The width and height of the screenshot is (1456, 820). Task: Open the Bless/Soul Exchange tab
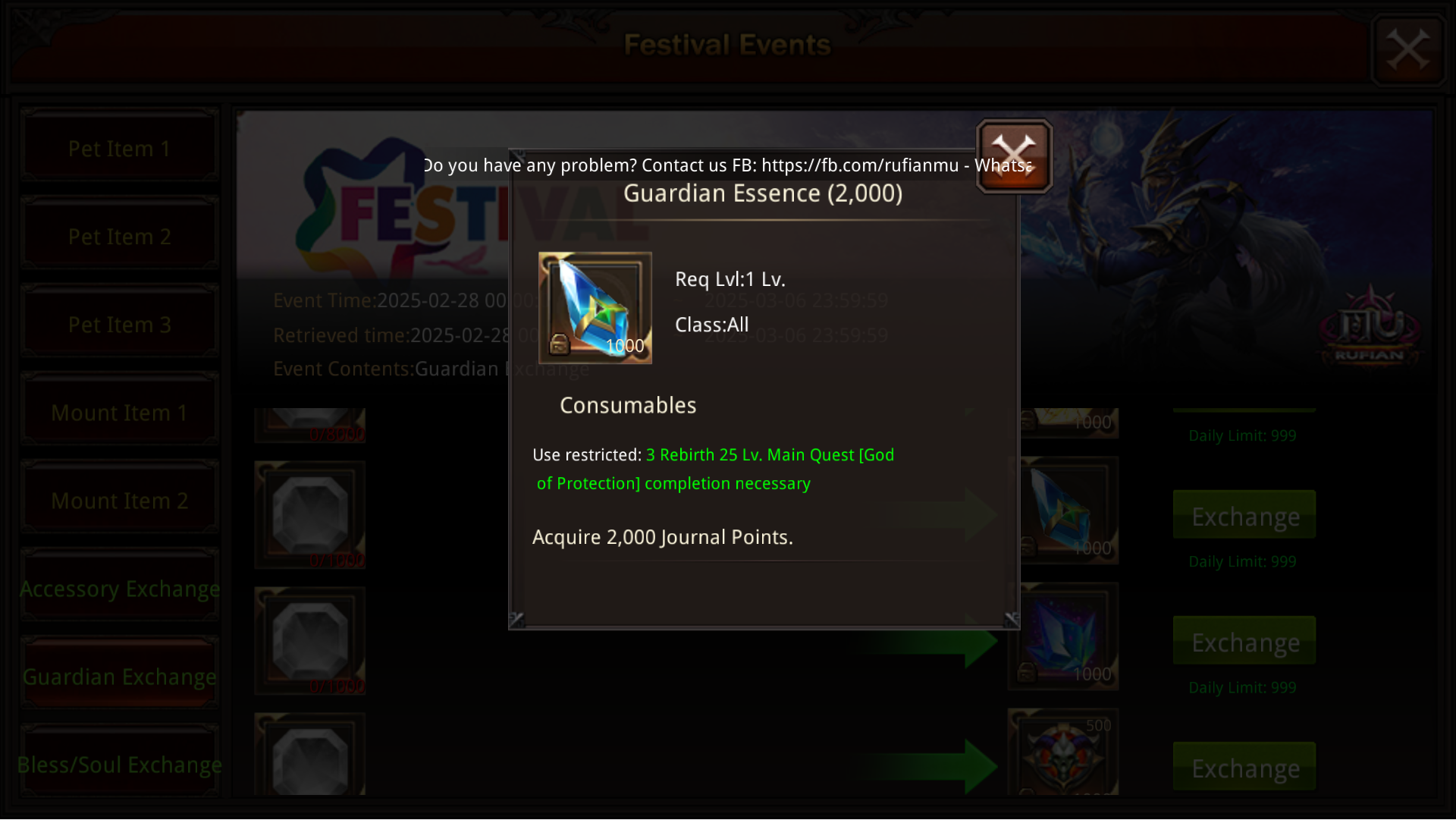[x=120, y=765]
